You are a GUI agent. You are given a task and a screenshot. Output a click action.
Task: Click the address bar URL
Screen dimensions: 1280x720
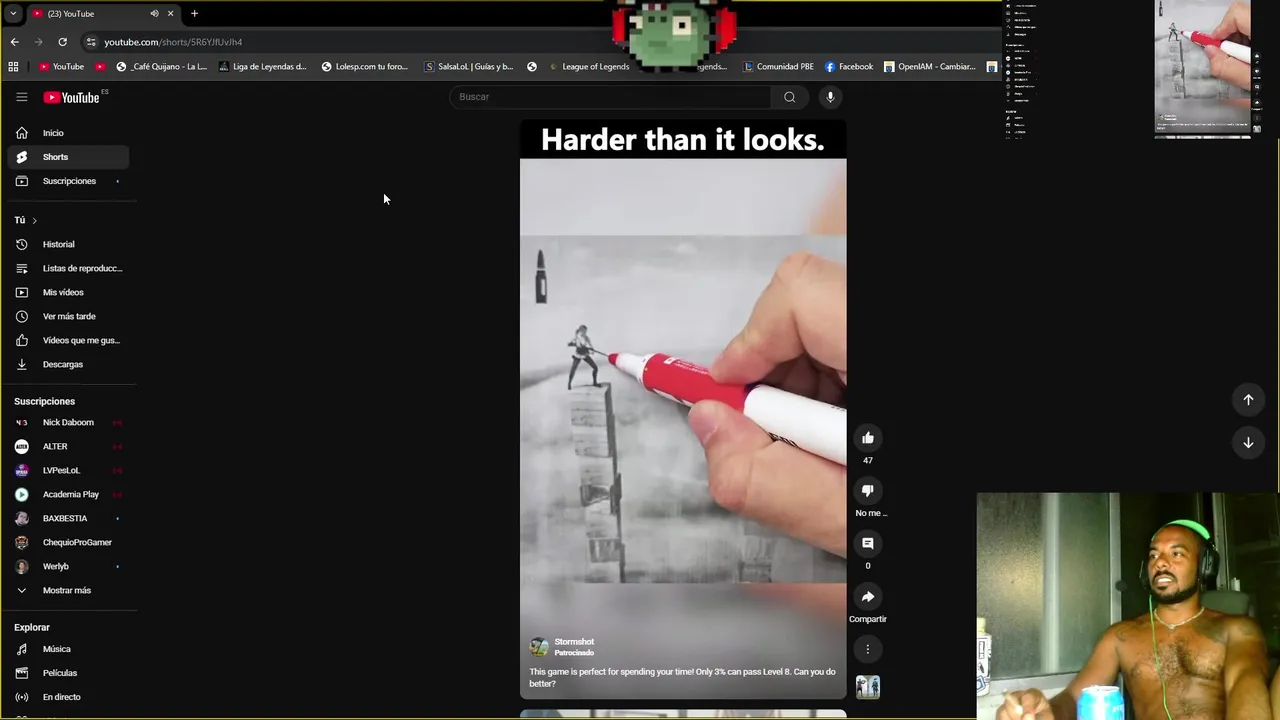[173, 42]
